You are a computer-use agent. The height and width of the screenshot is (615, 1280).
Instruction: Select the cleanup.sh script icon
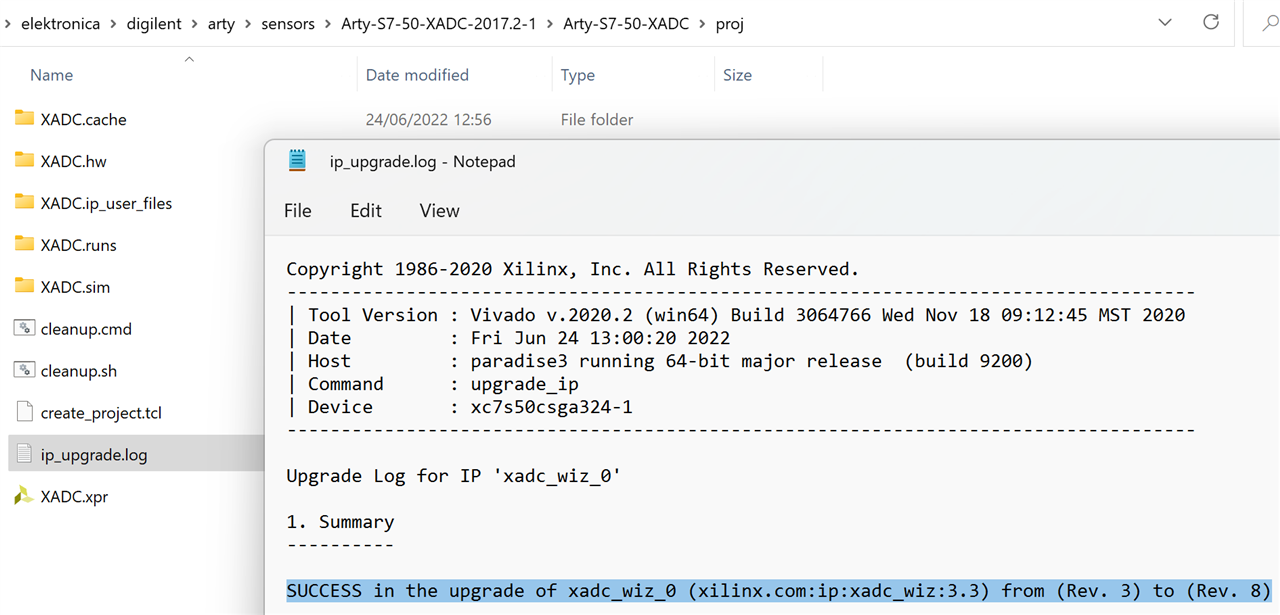(25, 370)
